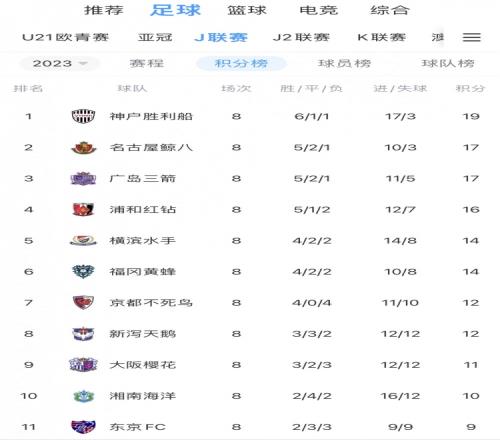Select the 横滨水手 team emblem
The width and height of the screenshot is (500, 440).
[83, 240]
